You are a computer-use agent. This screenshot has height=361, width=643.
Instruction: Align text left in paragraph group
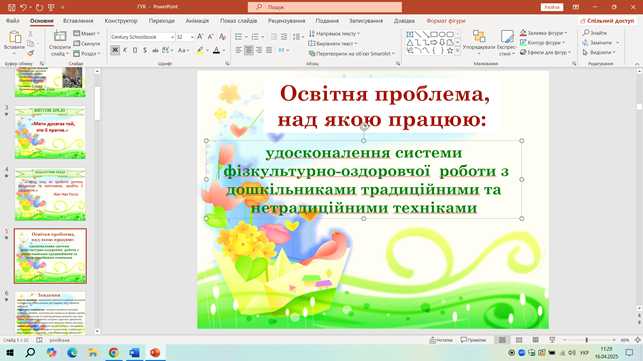tap(239, 50)
